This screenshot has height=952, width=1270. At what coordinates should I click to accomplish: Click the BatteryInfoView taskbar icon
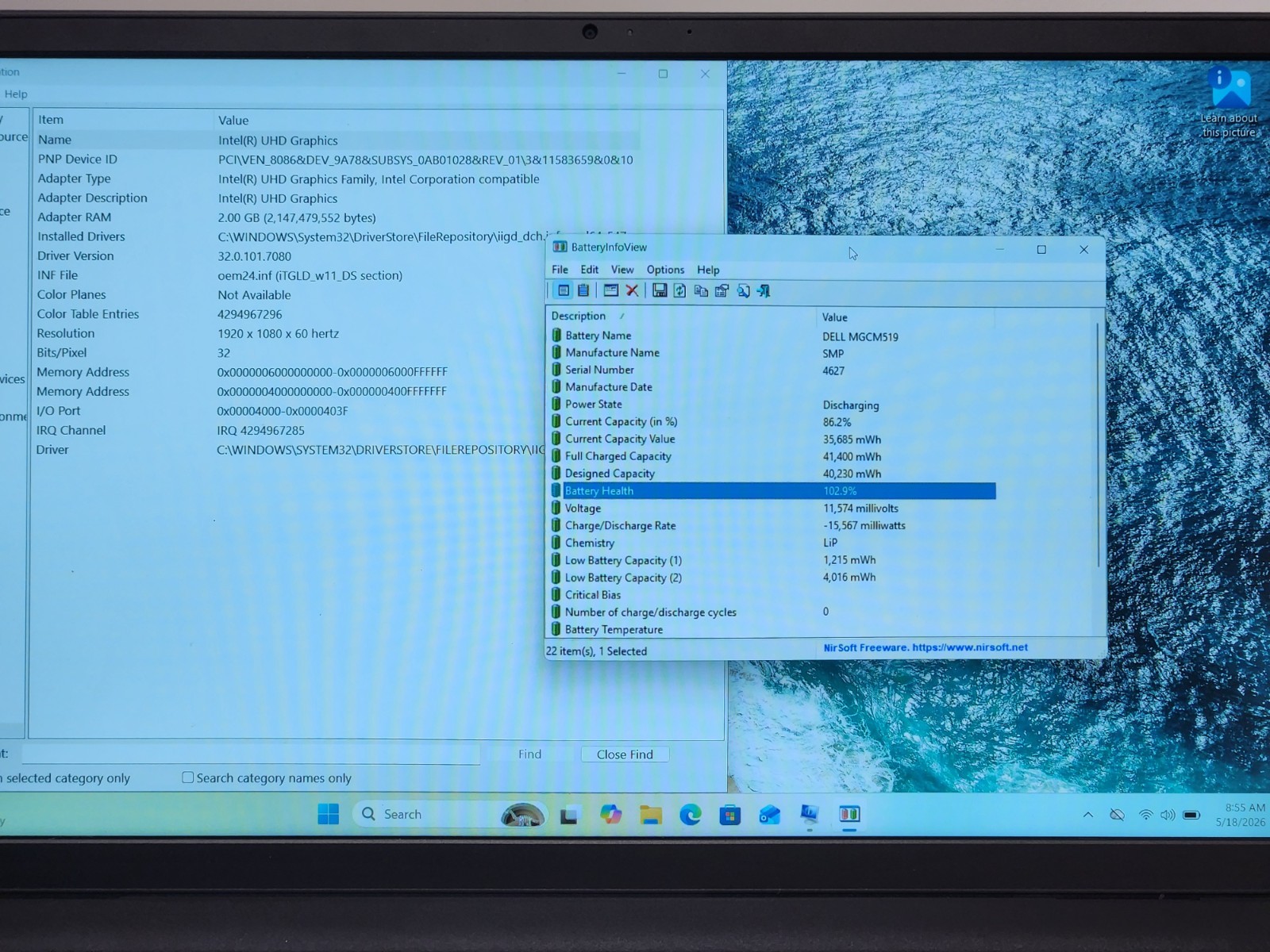point(849,814)
